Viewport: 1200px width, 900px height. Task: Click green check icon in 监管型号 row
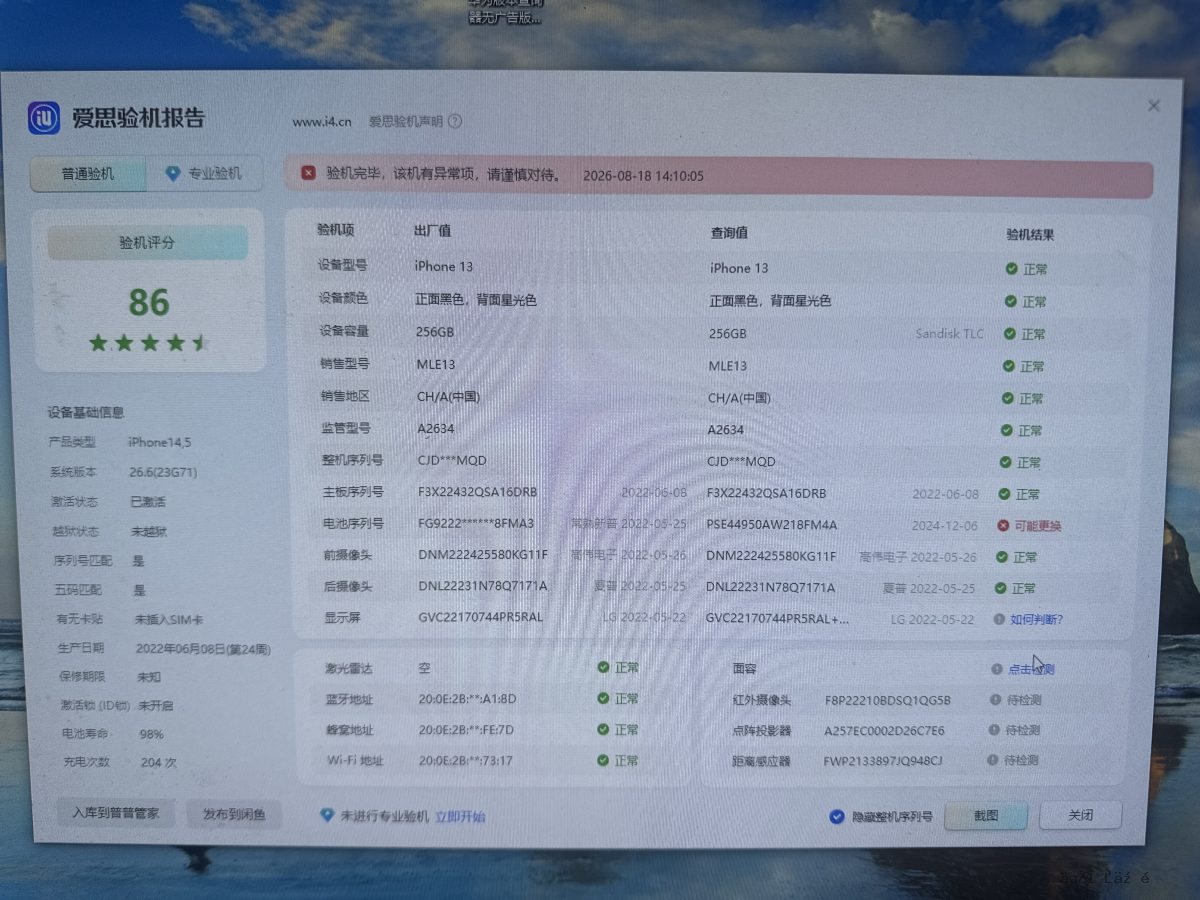1007,430
